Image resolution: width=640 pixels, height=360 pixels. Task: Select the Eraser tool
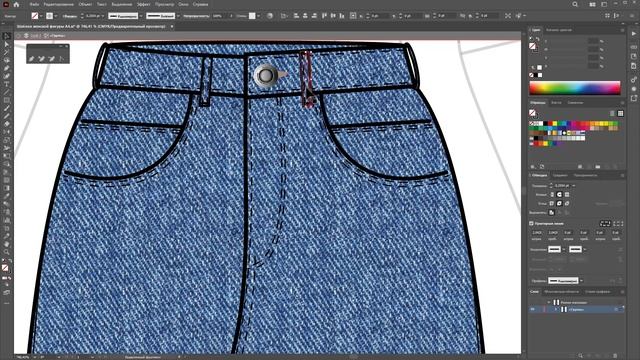(6, 124)
